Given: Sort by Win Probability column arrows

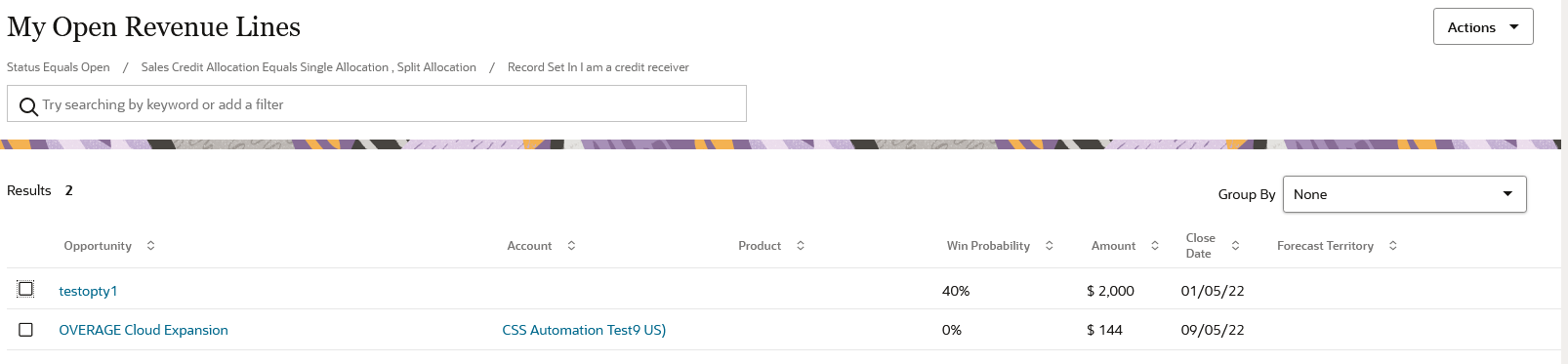Looking at the screenshot, I should click(x=1050, y=246).
